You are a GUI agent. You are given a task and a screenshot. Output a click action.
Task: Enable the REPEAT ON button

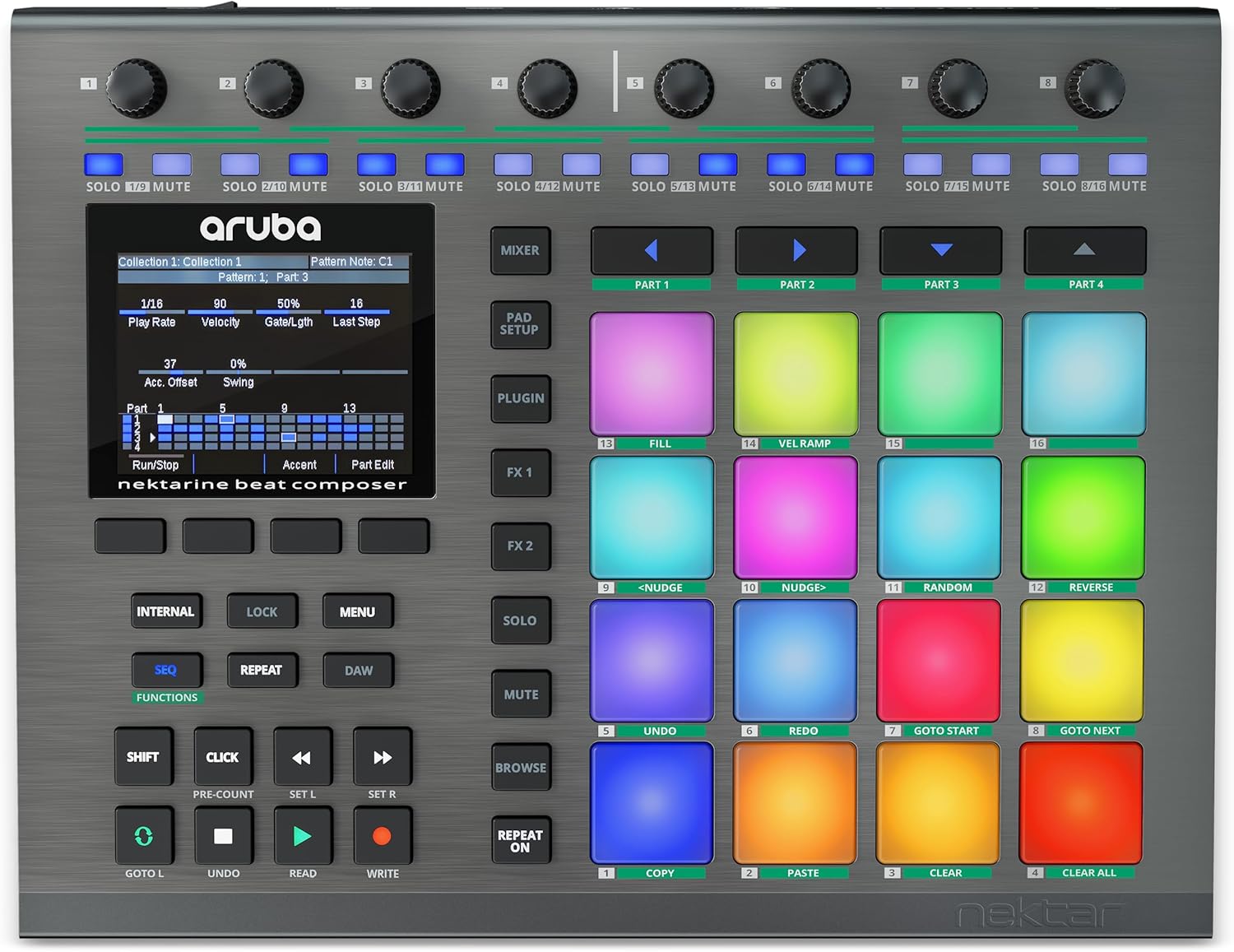click(x=520, y=840)
